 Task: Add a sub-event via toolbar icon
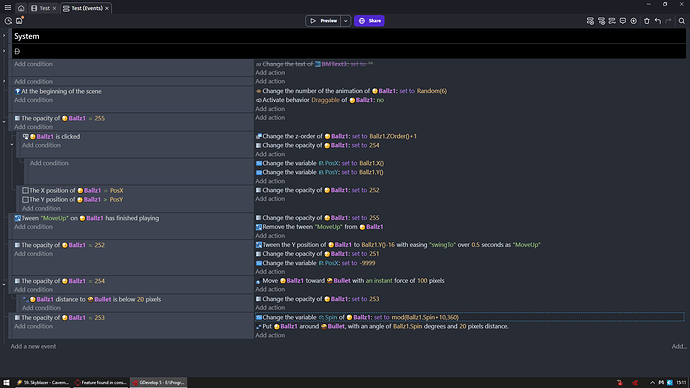(x=601, y=21)
